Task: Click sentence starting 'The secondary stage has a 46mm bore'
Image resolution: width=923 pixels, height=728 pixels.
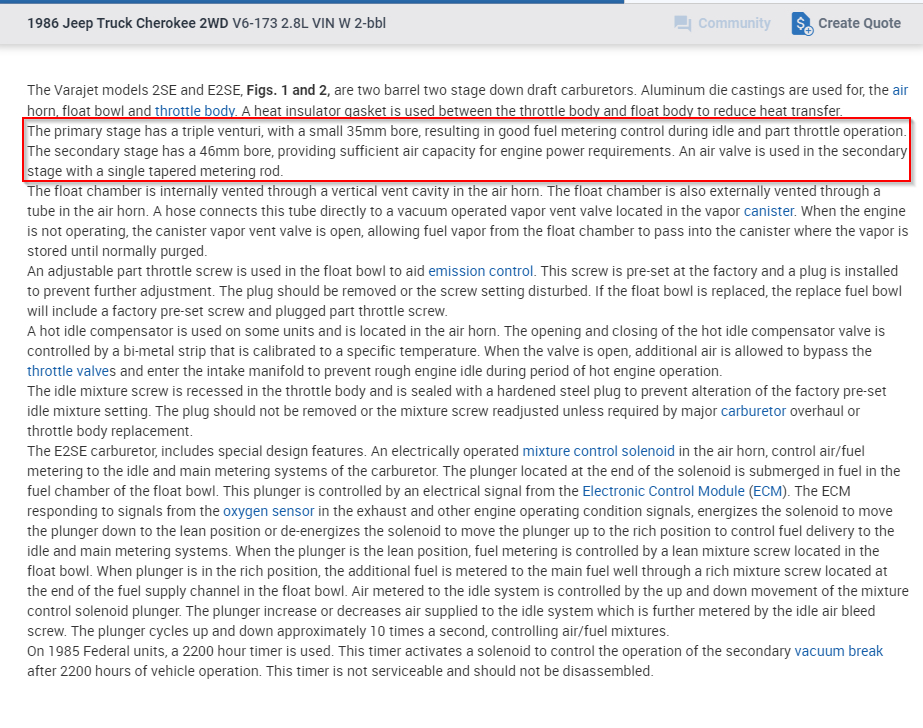Action: click(x=351, y=151)
